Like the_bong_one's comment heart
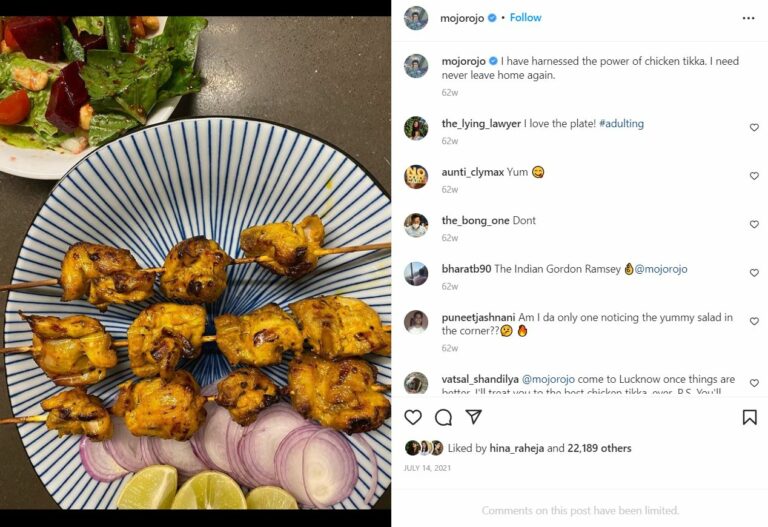768x527 pixels. coord(754,225)
